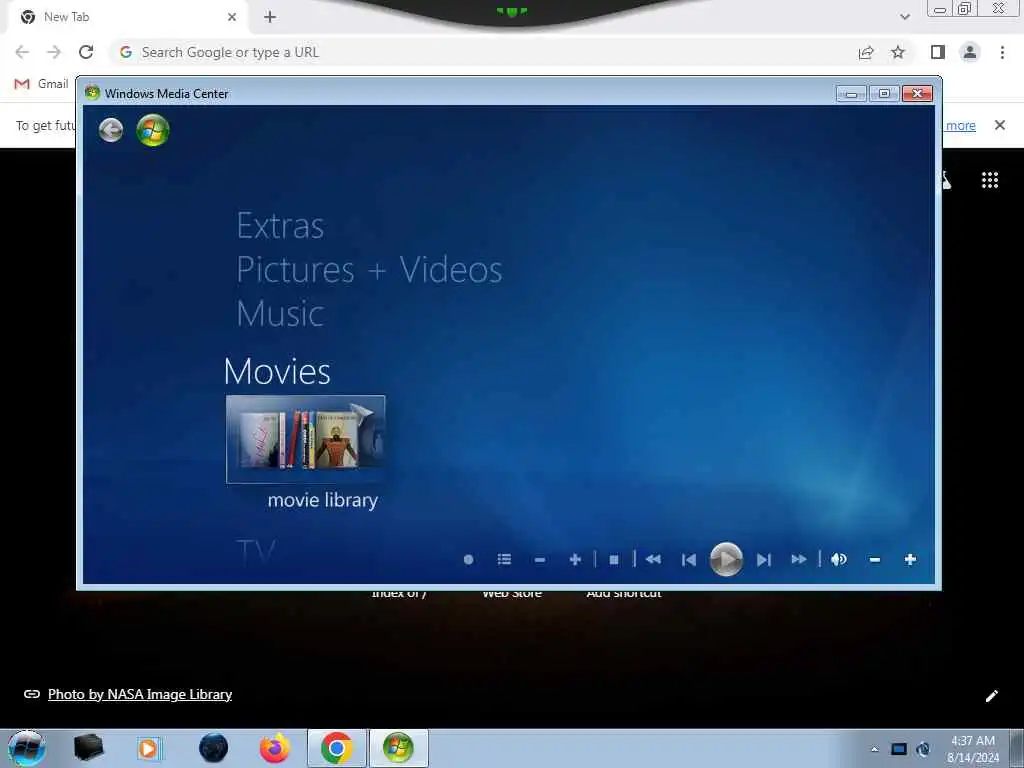Rewind using the rewind button
This screenshot has width=1024, height=768.
653,560
